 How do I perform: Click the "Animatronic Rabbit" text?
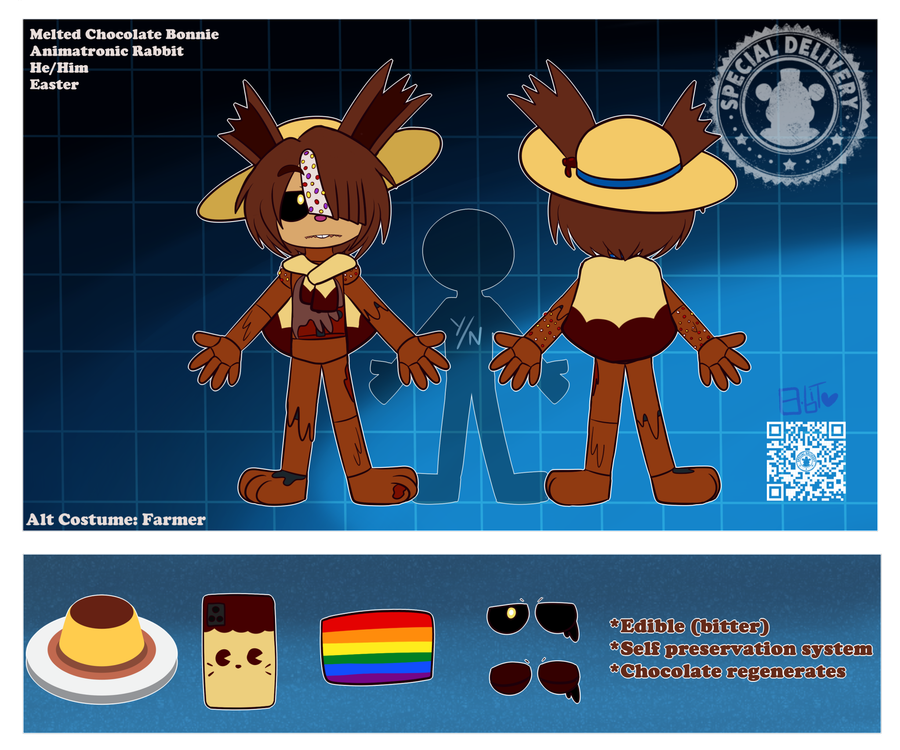coord(107,51)
